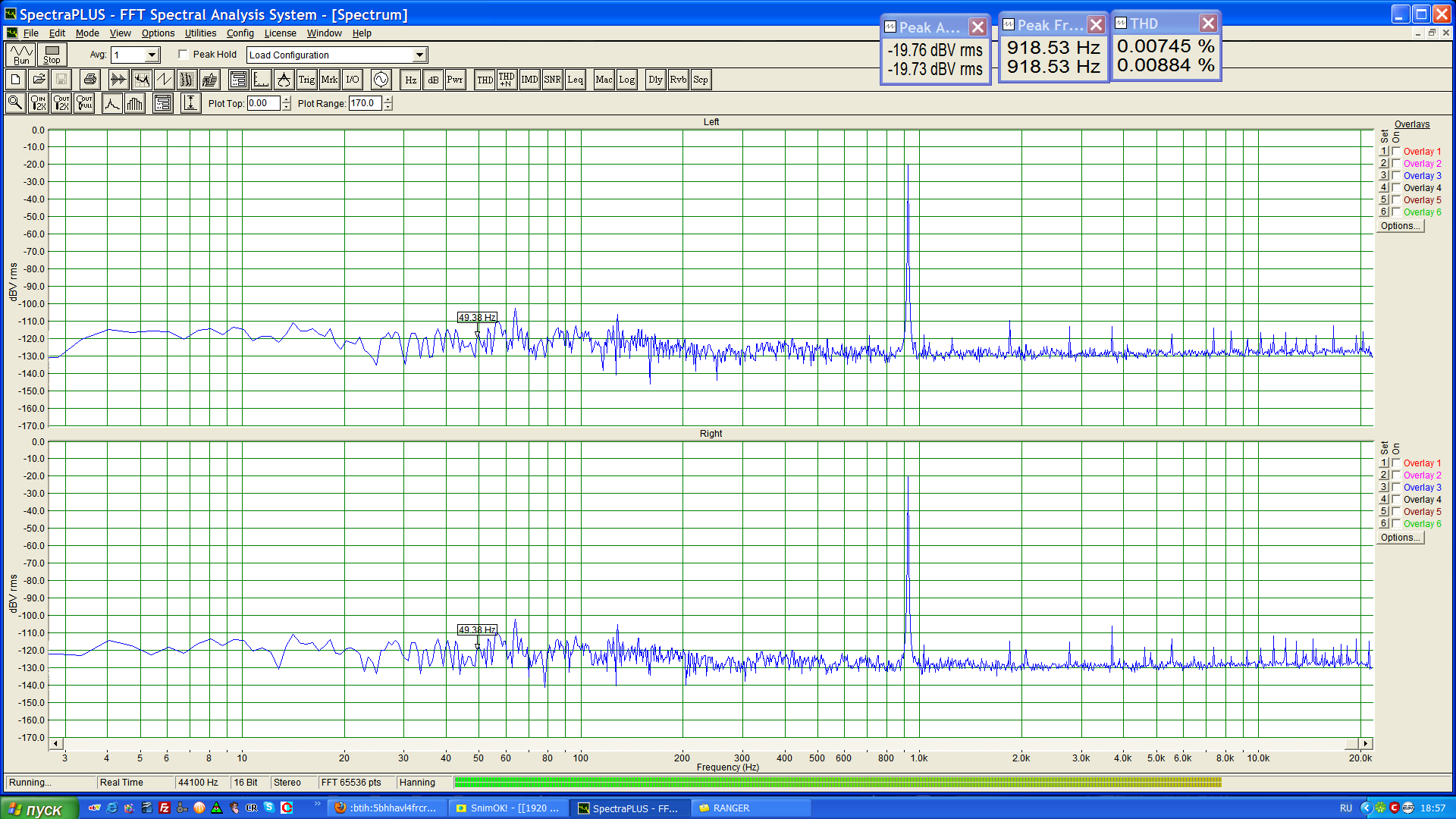
Task: Toggle the THD measurement button
Action: 485,80
